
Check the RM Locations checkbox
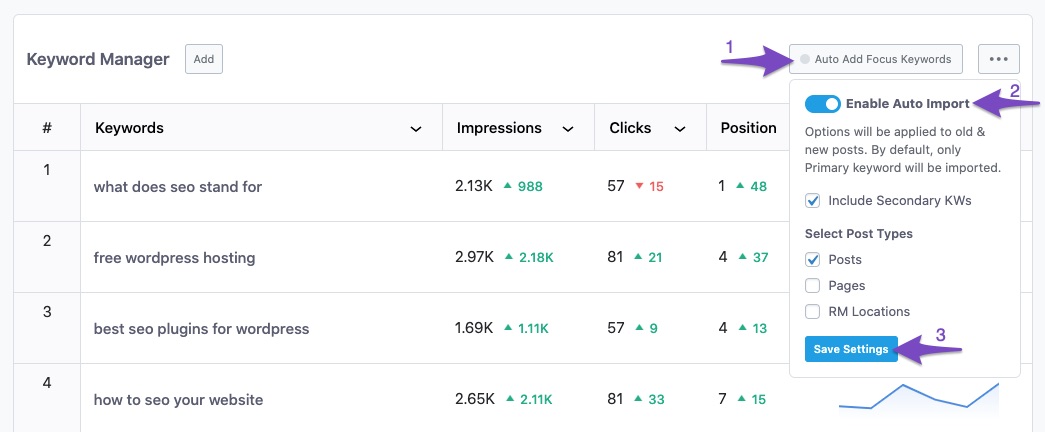(x=813, y=312)
